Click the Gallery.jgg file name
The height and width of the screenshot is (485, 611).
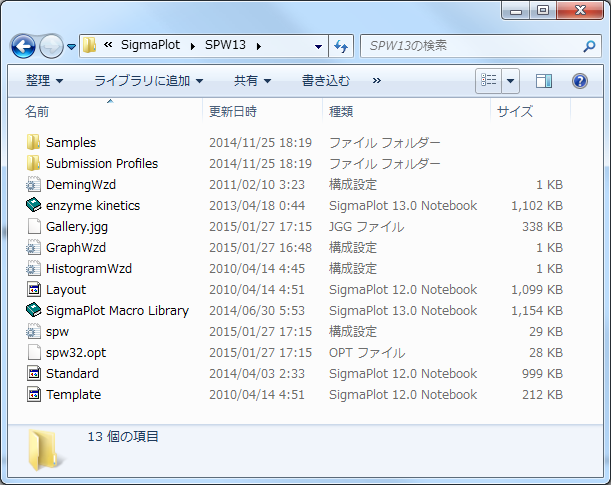(x=77, y=227)
